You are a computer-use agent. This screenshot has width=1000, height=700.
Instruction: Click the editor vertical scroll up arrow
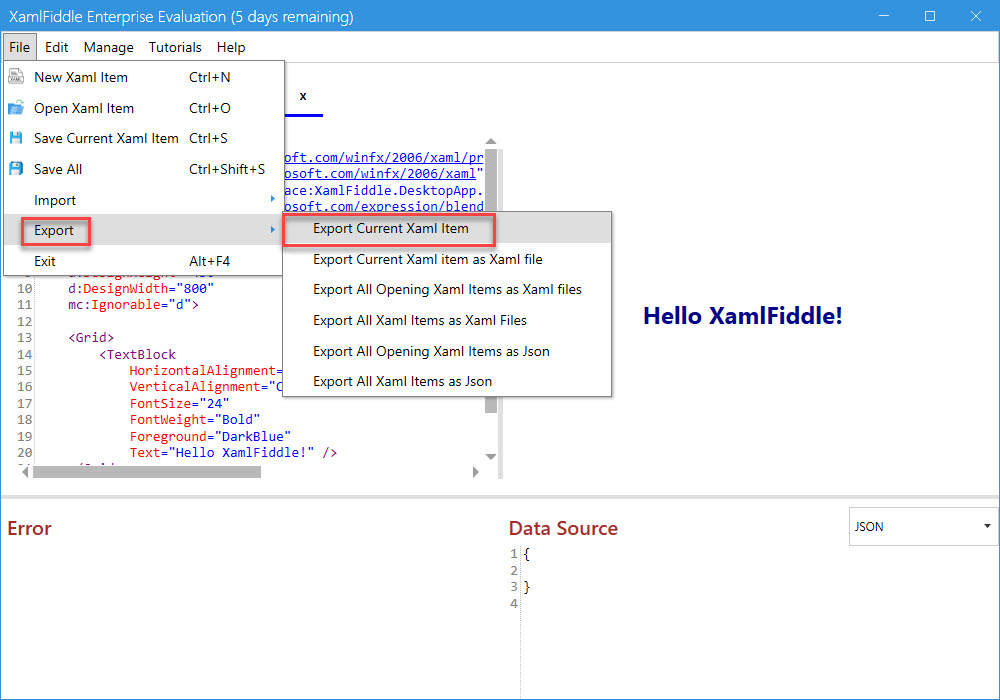(490, 142)
